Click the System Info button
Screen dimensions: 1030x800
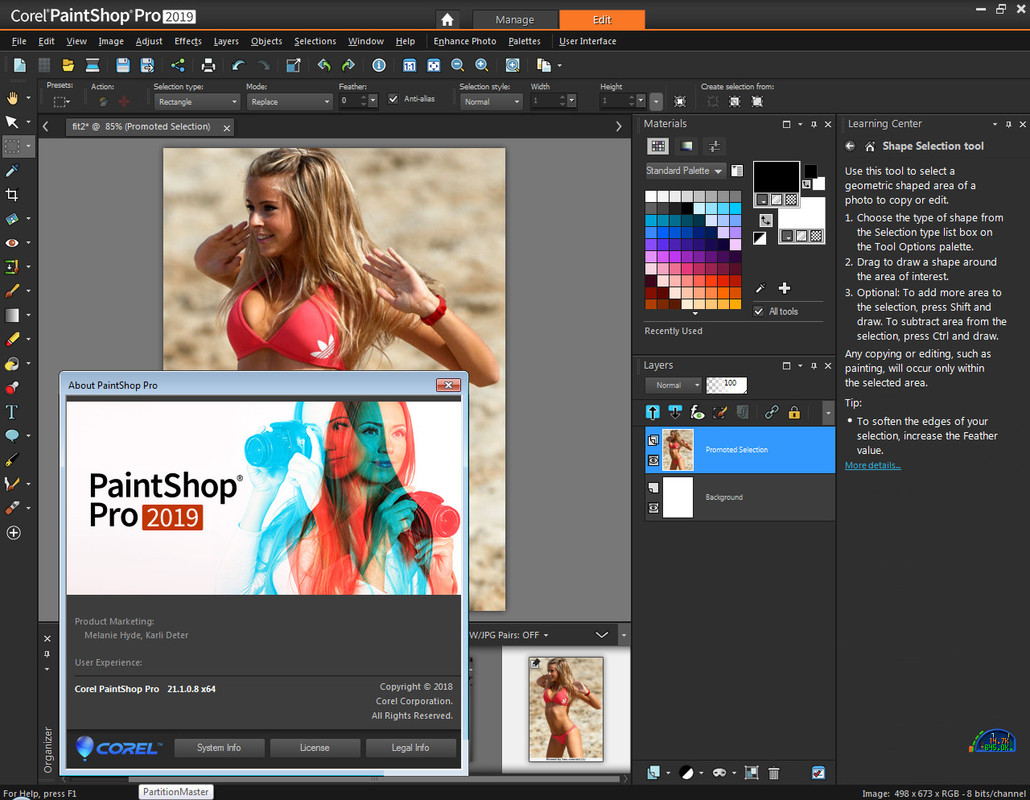pos(219,747)
